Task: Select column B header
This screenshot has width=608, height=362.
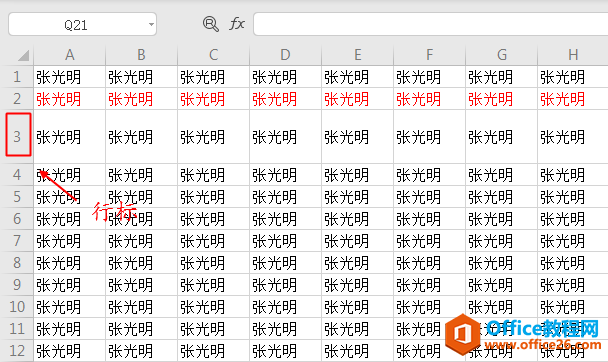Action: tap(142, 55)
